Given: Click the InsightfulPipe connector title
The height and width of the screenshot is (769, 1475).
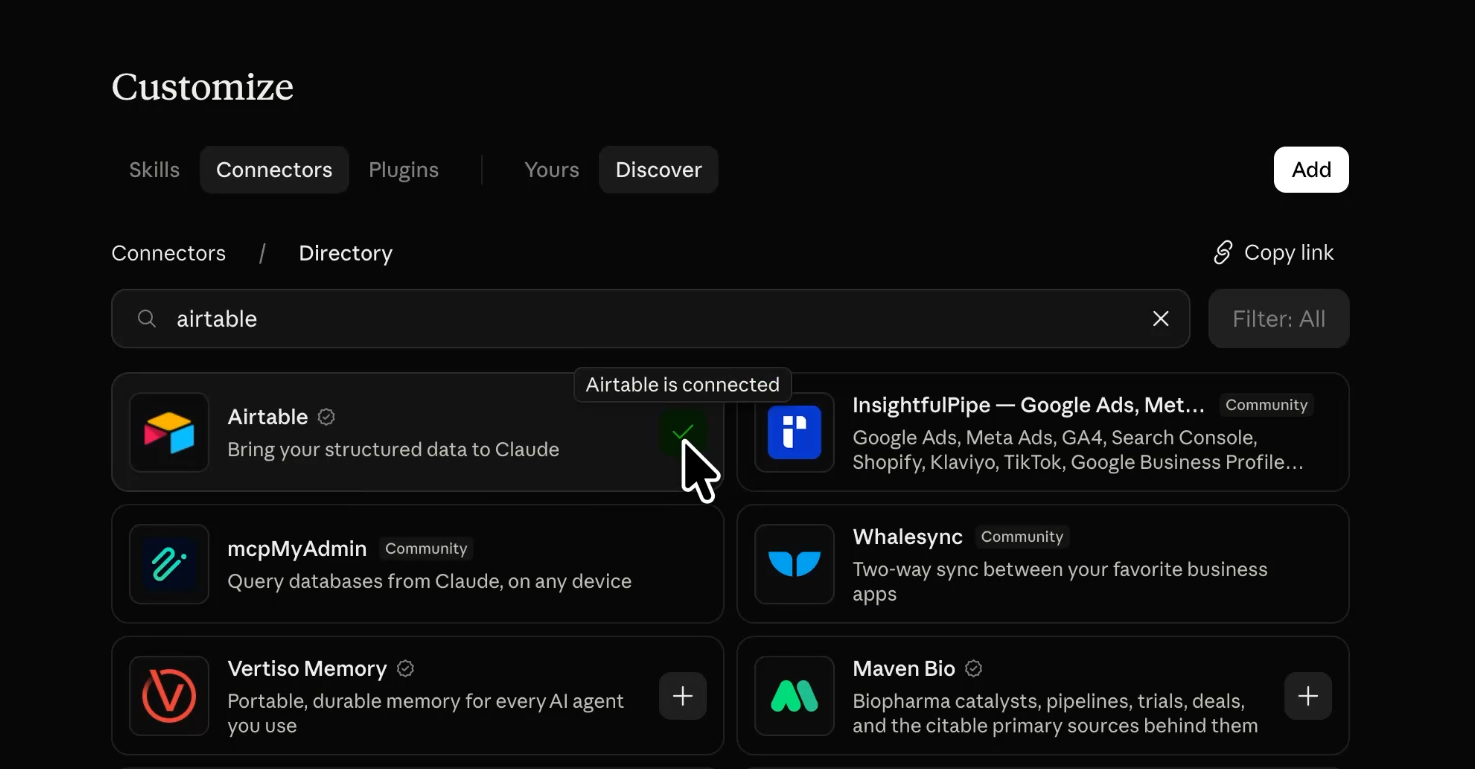Looking at the screenshot, I should [x=1029, y=405].
